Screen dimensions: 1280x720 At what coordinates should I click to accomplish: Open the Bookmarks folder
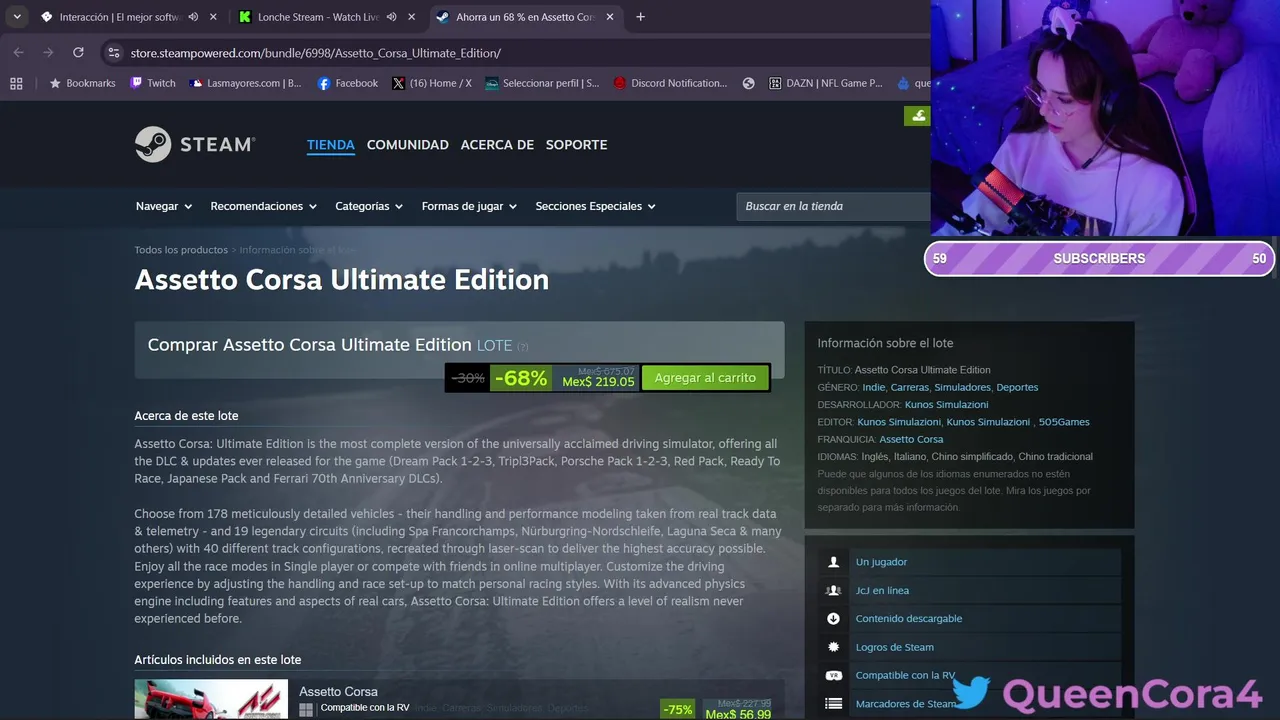[82, 83]
